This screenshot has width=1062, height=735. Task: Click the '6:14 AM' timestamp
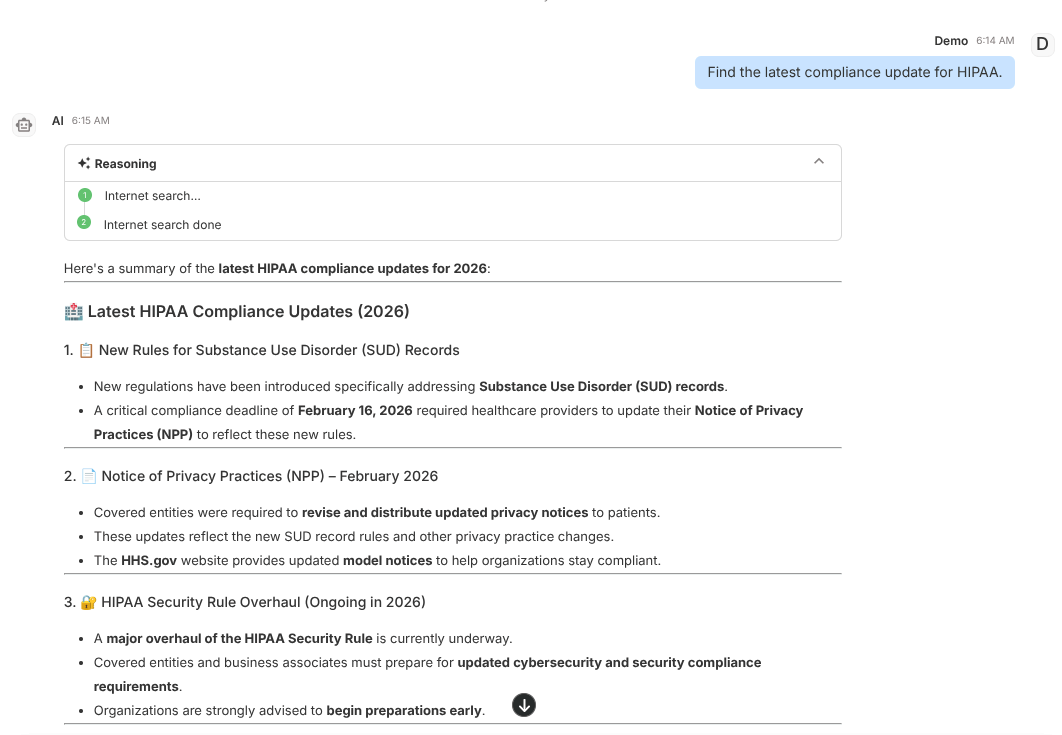[x=995, y=41]
